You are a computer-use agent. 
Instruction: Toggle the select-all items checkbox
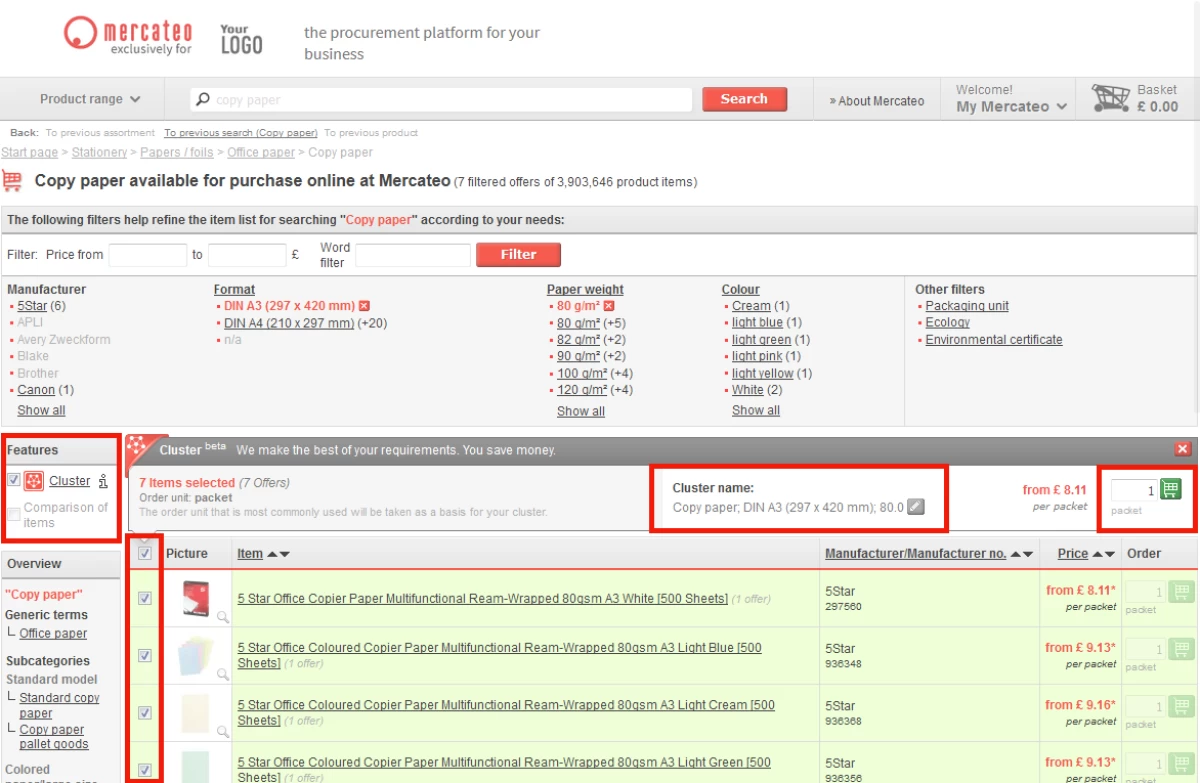point(145,553)
